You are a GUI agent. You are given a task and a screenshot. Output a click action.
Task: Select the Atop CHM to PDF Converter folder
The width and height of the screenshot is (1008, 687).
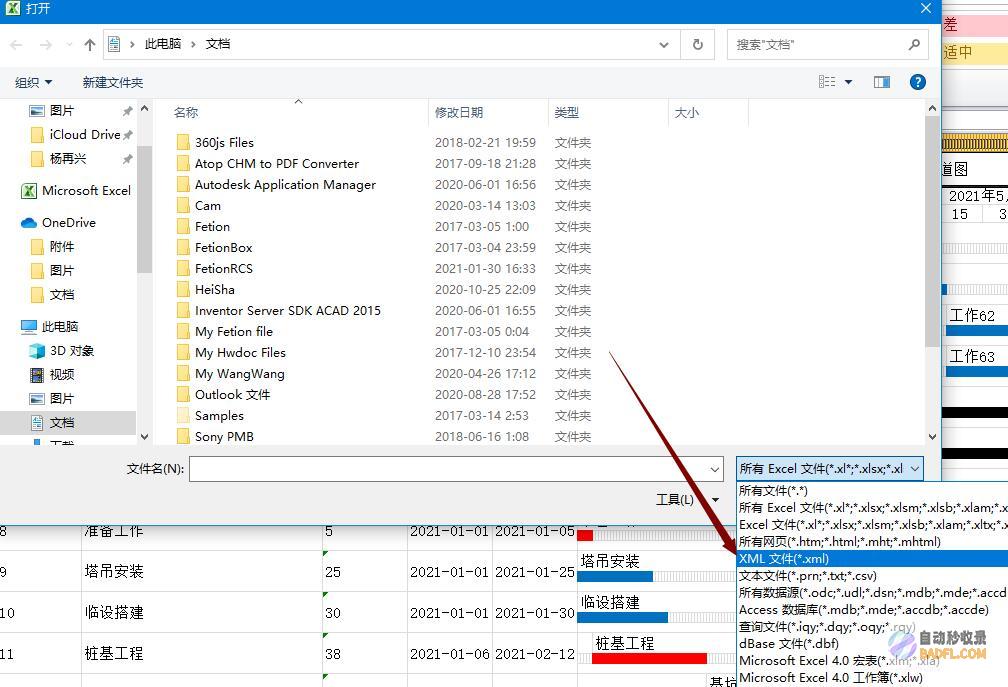click(277, 164)
